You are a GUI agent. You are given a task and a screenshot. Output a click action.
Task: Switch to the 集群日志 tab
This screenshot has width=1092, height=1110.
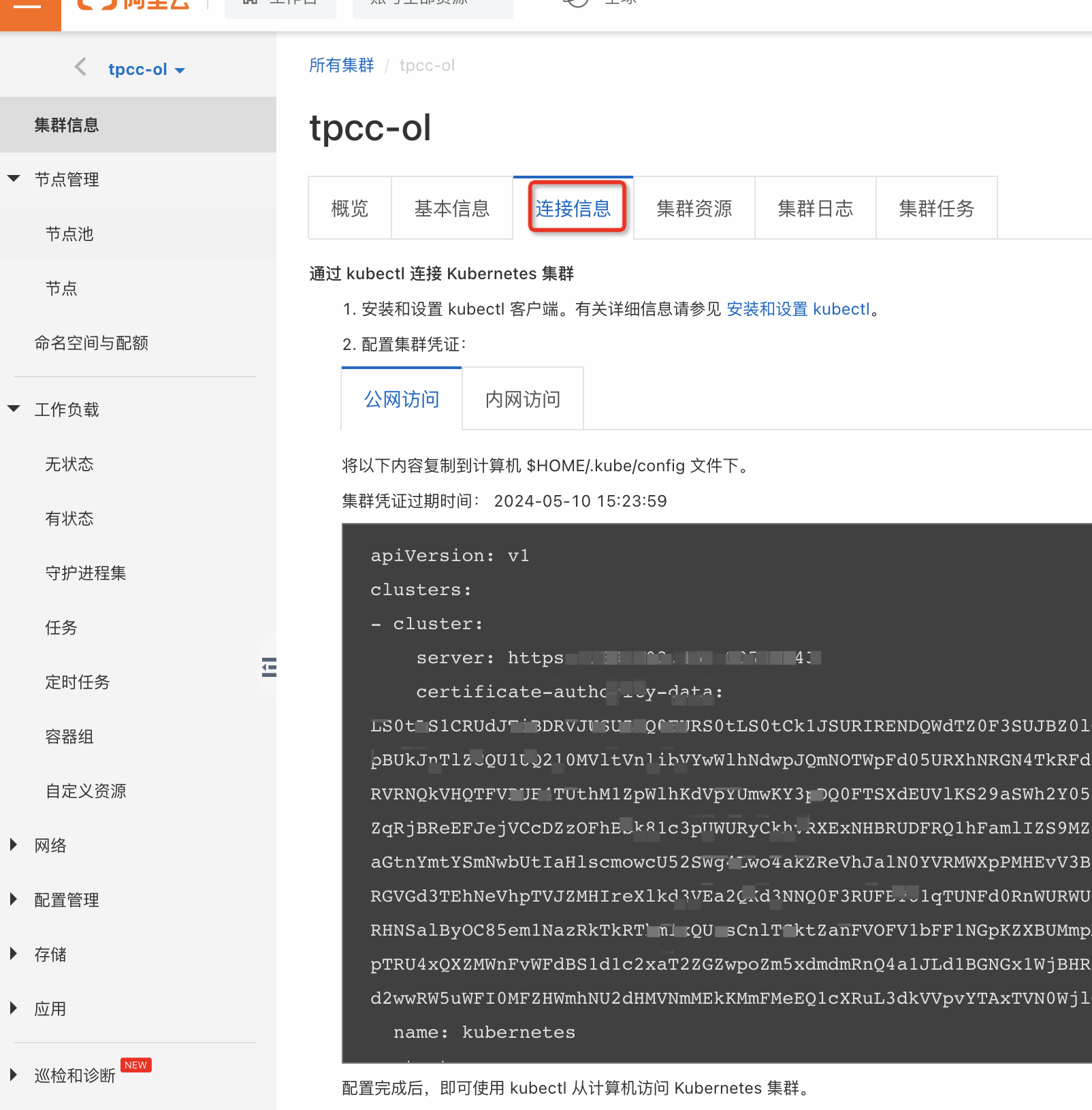tap(816, 208)
